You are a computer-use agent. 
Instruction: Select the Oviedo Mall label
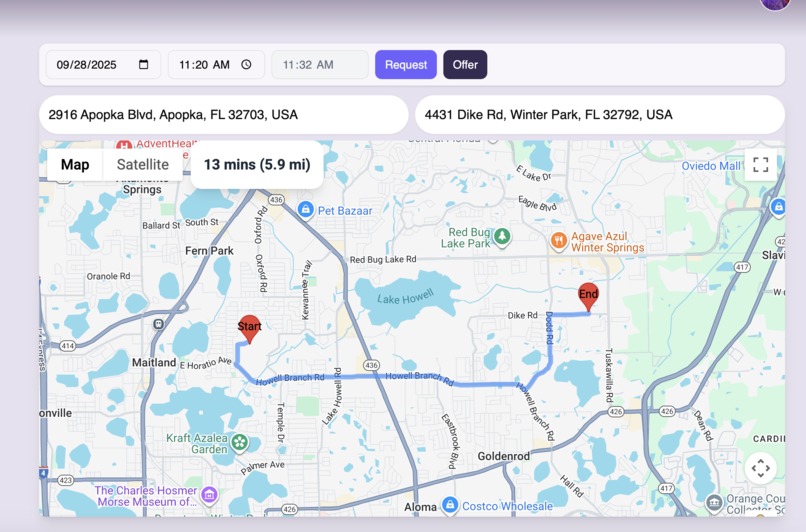point(711,166)
